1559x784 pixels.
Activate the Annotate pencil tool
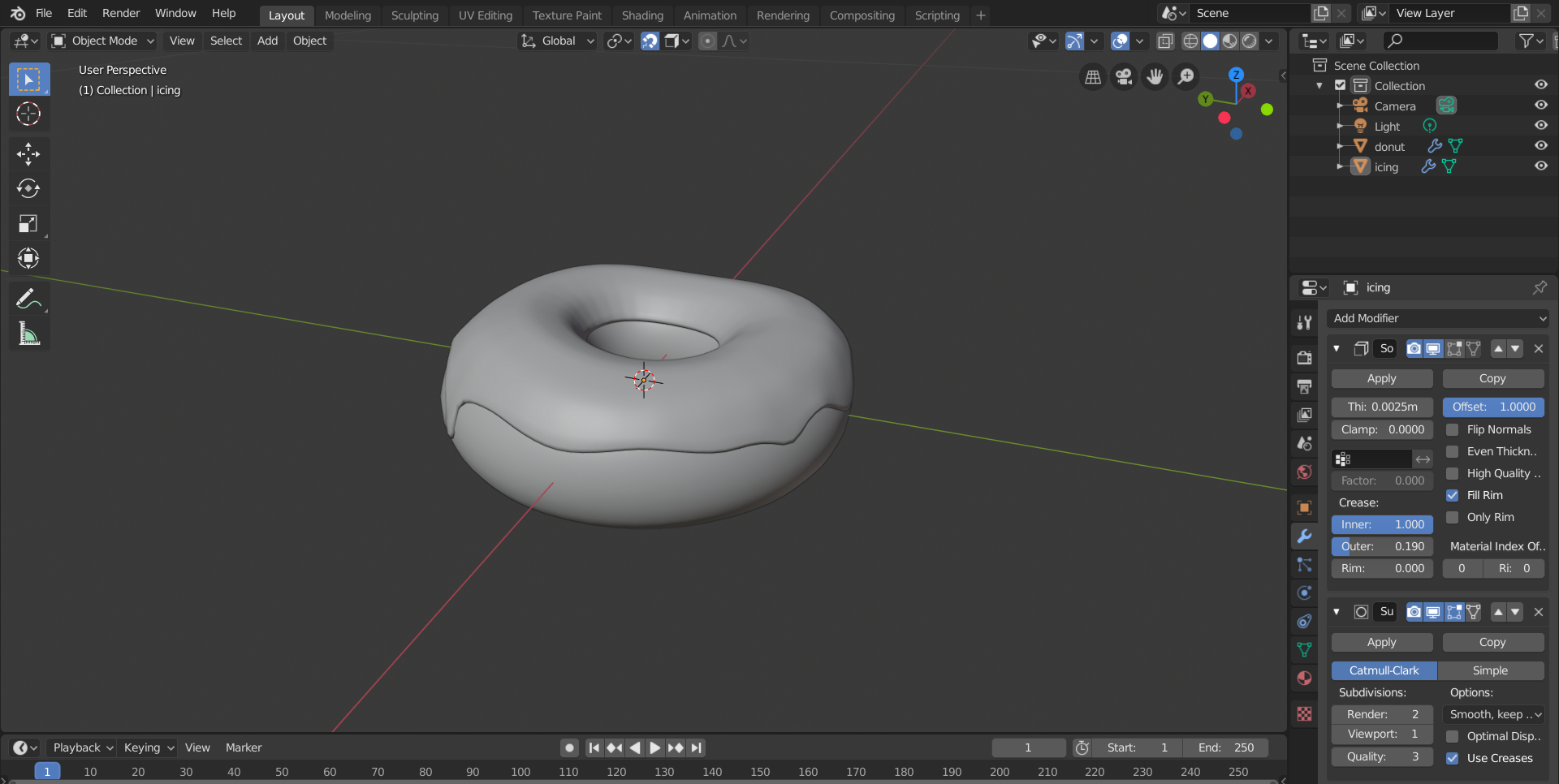[x=28, y=299]
